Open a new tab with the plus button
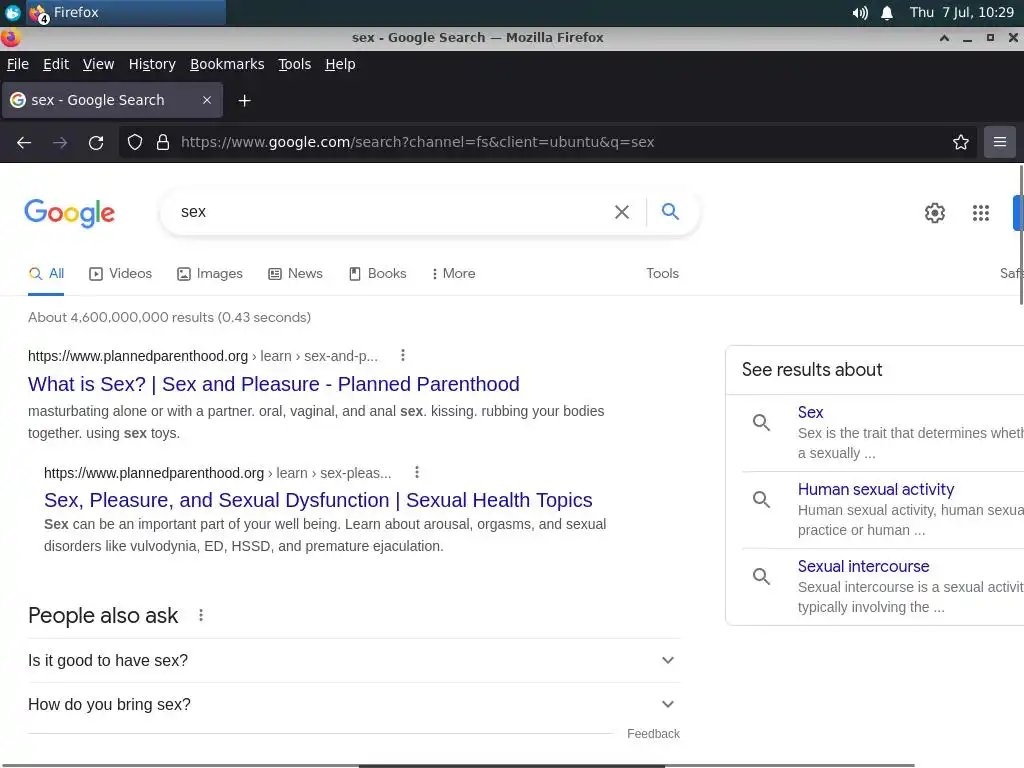 pyautogui.click(x=244, y=101)
